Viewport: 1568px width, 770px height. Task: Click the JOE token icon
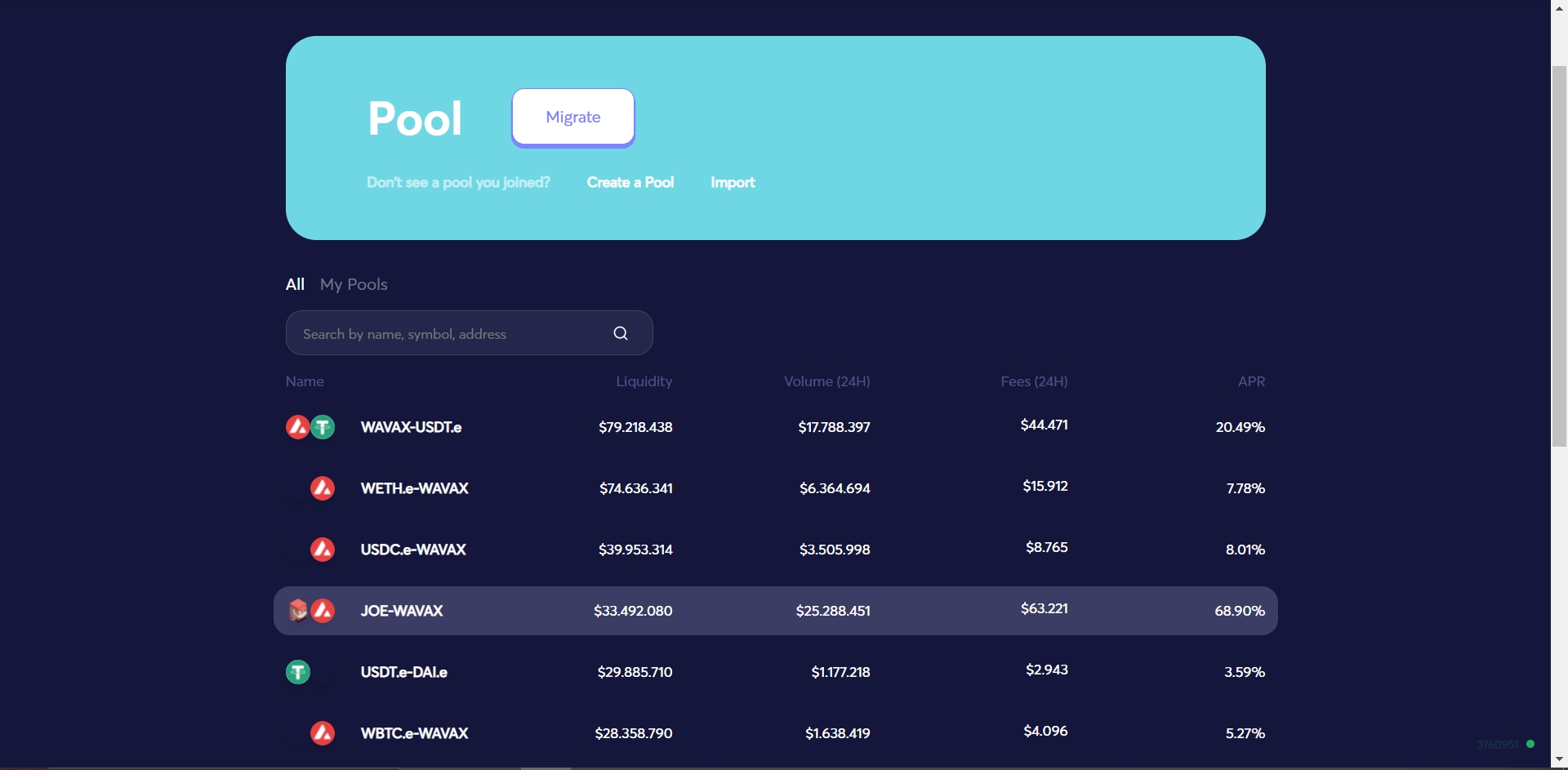(298, 611)
